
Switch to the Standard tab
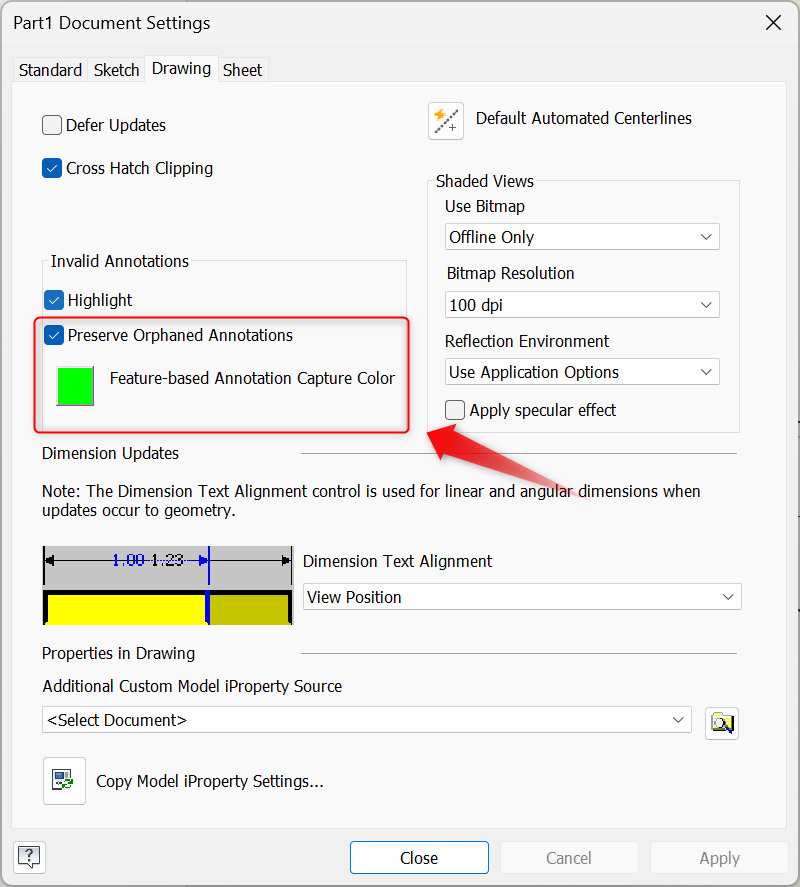coord(50,70)
